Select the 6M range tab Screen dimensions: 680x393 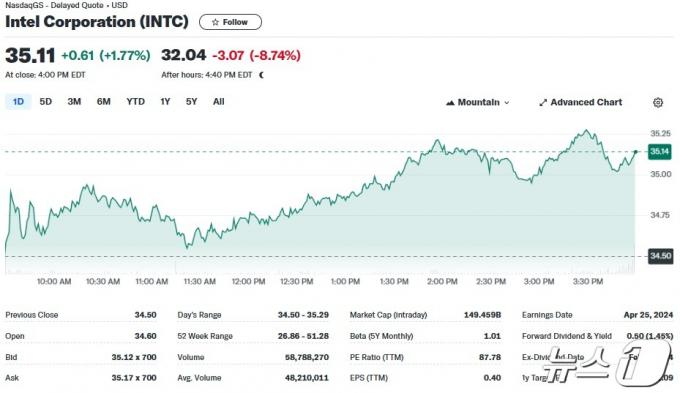[x=104, y=102]
